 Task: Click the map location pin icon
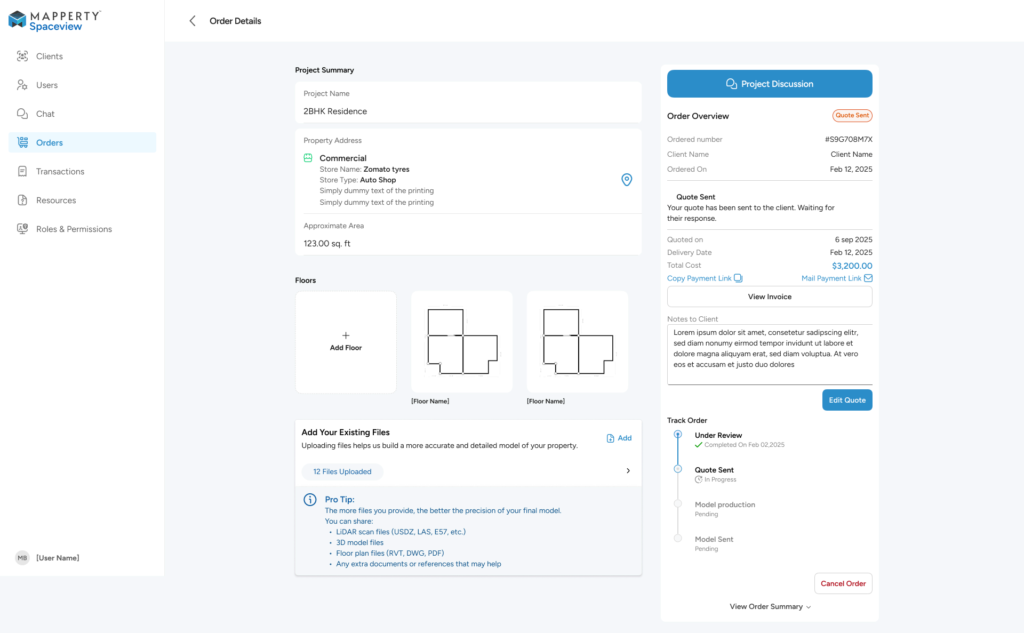627,180
